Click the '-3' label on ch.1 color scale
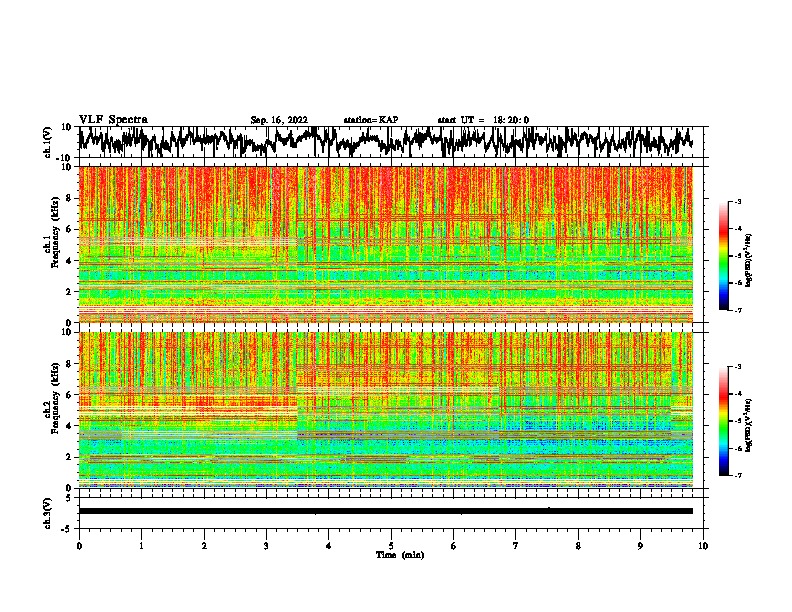792x612 pixels. pyautogui.click(x=738, y=201)
